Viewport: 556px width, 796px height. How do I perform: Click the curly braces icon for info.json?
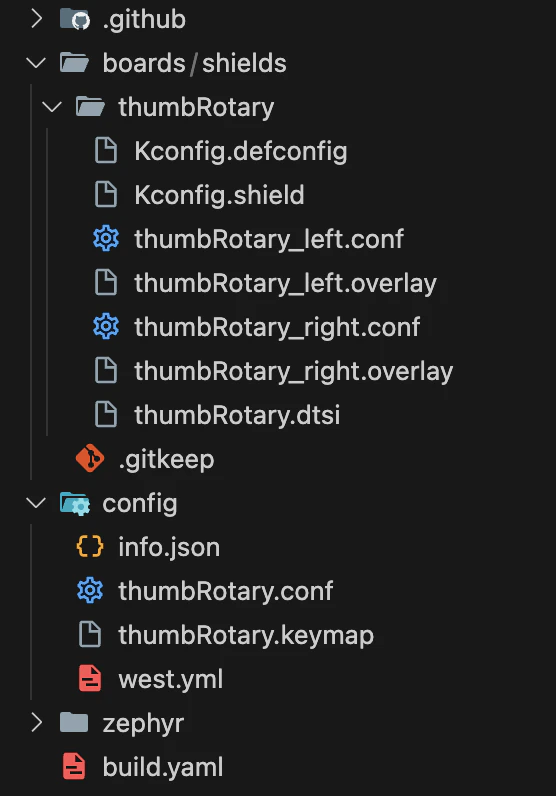90,547
